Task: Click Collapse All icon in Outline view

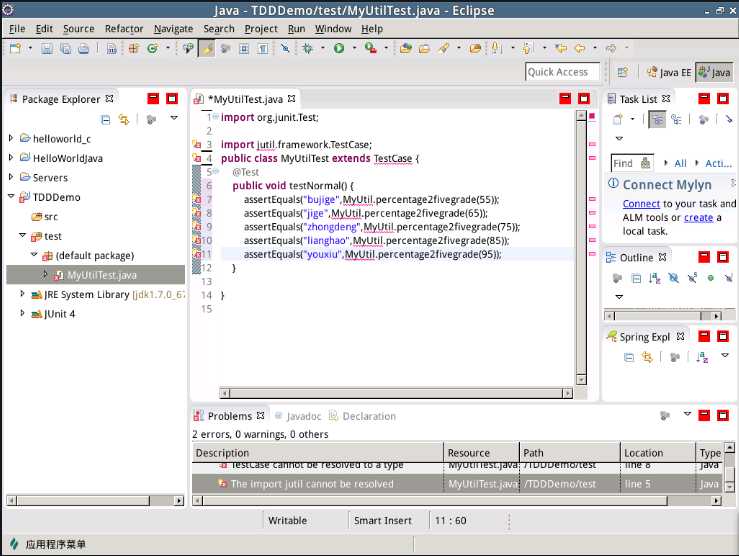Action: [636, 278]
